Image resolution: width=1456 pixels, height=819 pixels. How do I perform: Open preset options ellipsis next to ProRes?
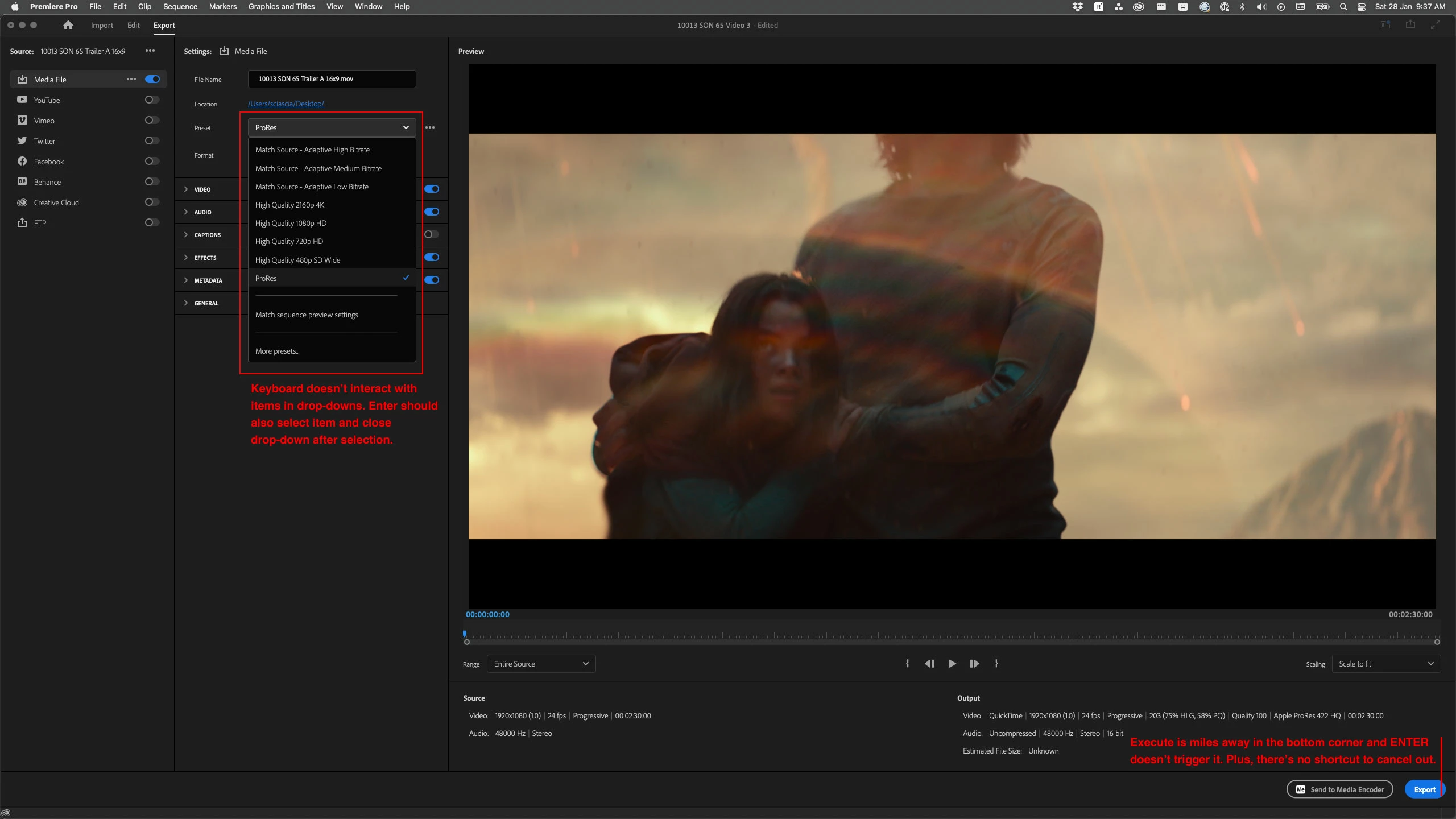tap(430, 127)
